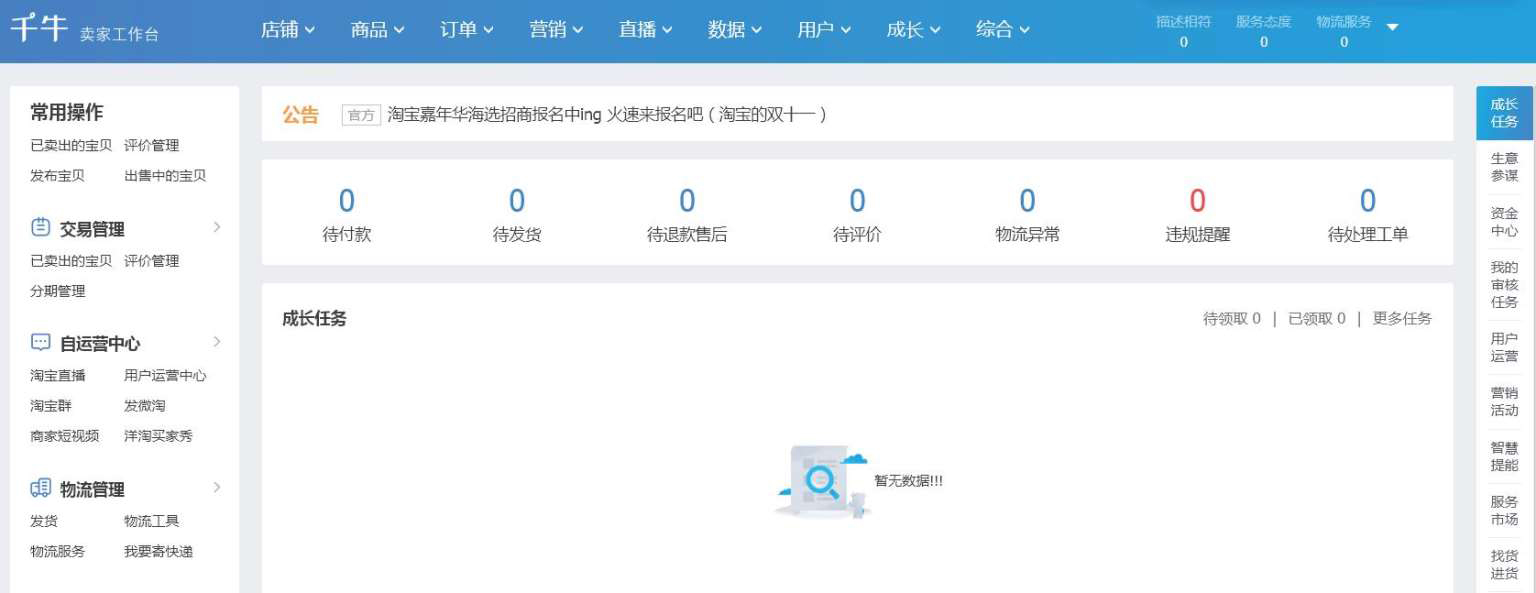Switch to 生意参谋 in right sidebar
The image size is (1536, 593).
point(1504,167)
